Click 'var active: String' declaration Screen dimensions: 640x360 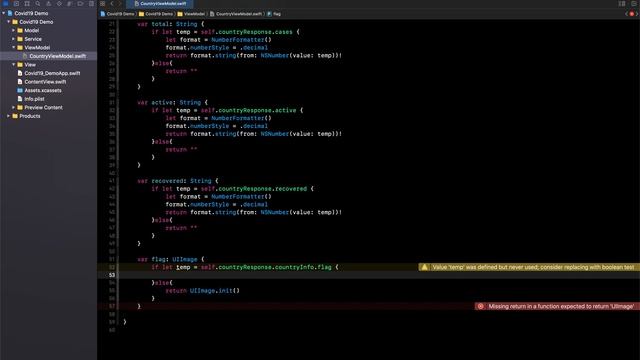click(169, 102)
